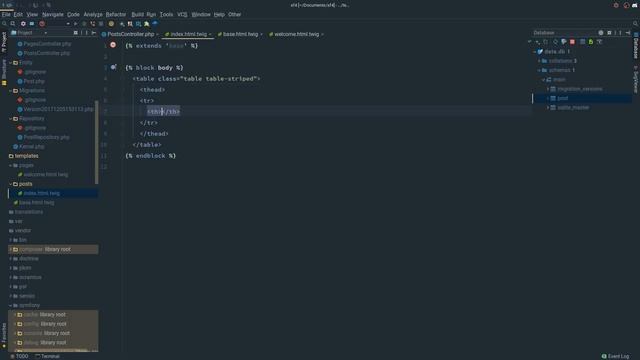Switch to base.html.twig editor tab
The height and width of the screenshot is (360, 640).
click(x=240, y=34)
